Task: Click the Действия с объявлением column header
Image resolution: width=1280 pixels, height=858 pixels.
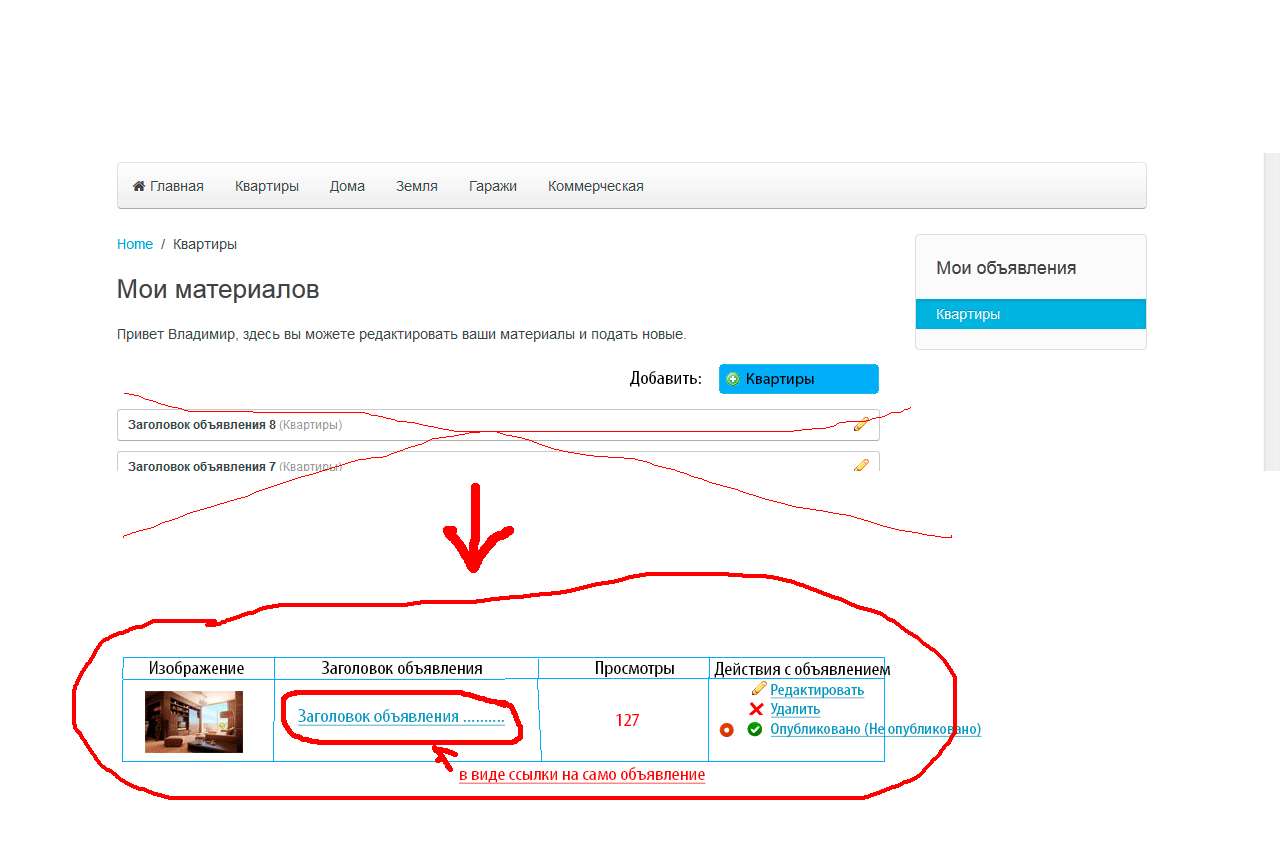Action: click(802, 669)
